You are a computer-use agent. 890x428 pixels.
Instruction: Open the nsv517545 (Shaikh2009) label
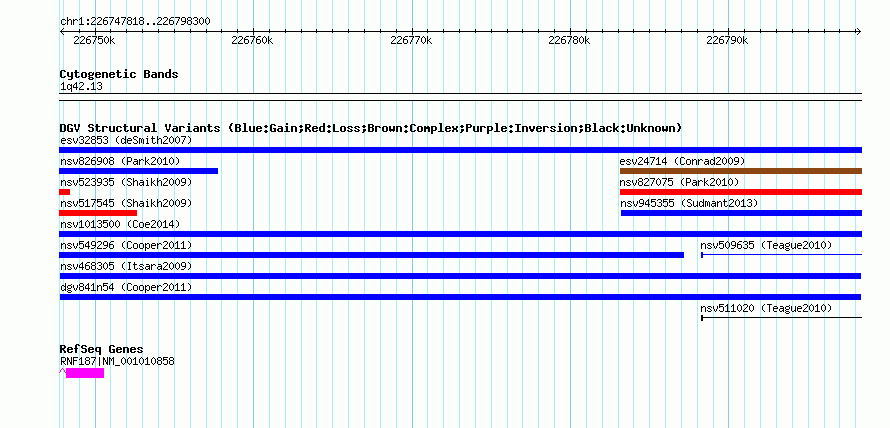pyautogui.click(x=126, y=203)
